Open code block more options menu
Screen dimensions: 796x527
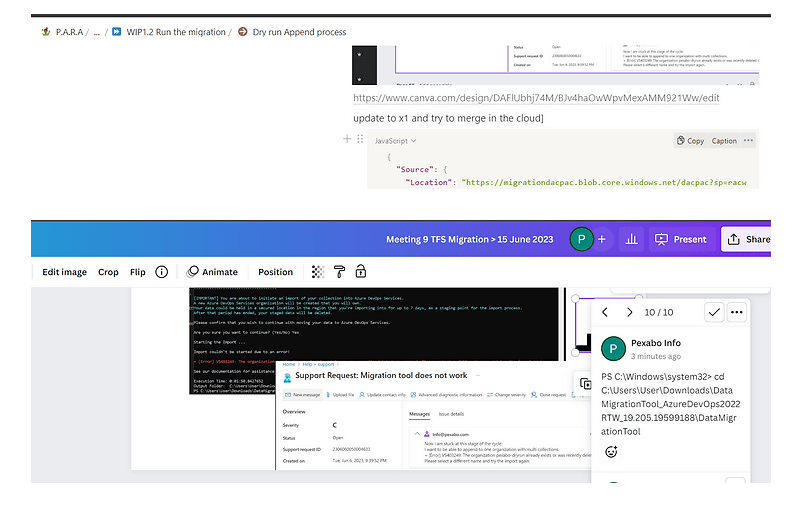tap(748, 141)
